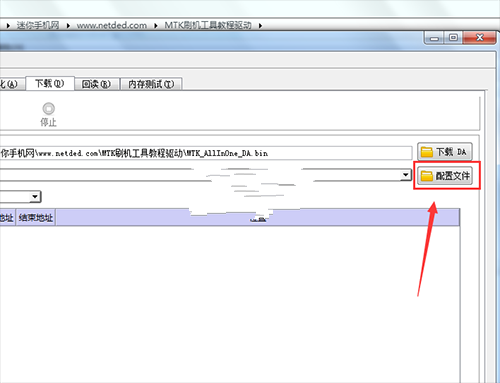Click the 停止 stop icon
Image resolution: width=500 pixels, height=383 pixels.
pyautogui.click(x=49, y=109)
